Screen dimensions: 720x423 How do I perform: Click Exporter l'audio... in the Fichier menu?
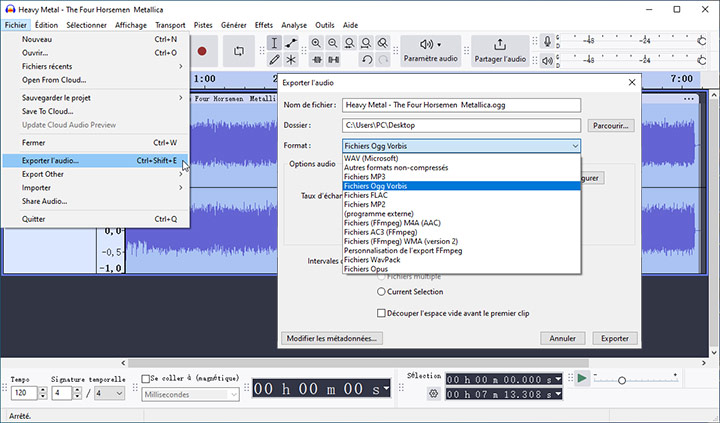[x=50, y=160]
